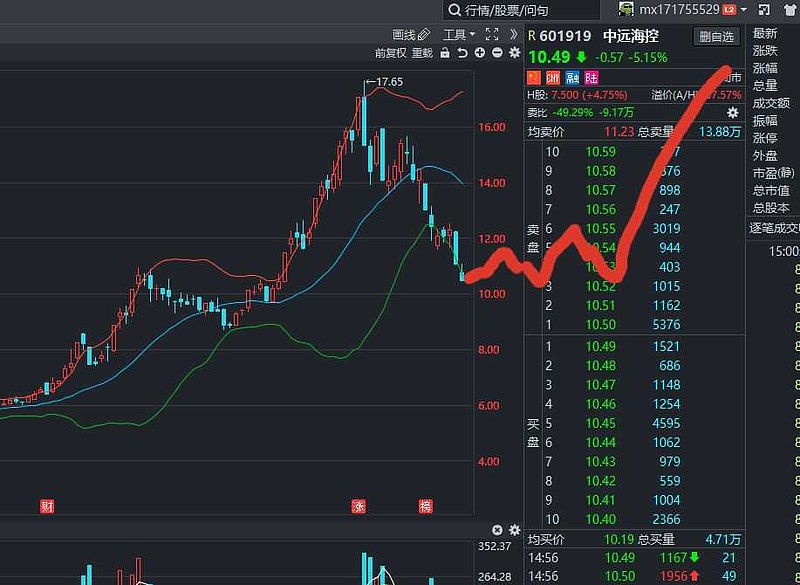Toggle the 陆 stock connect badge

point(589,77)
